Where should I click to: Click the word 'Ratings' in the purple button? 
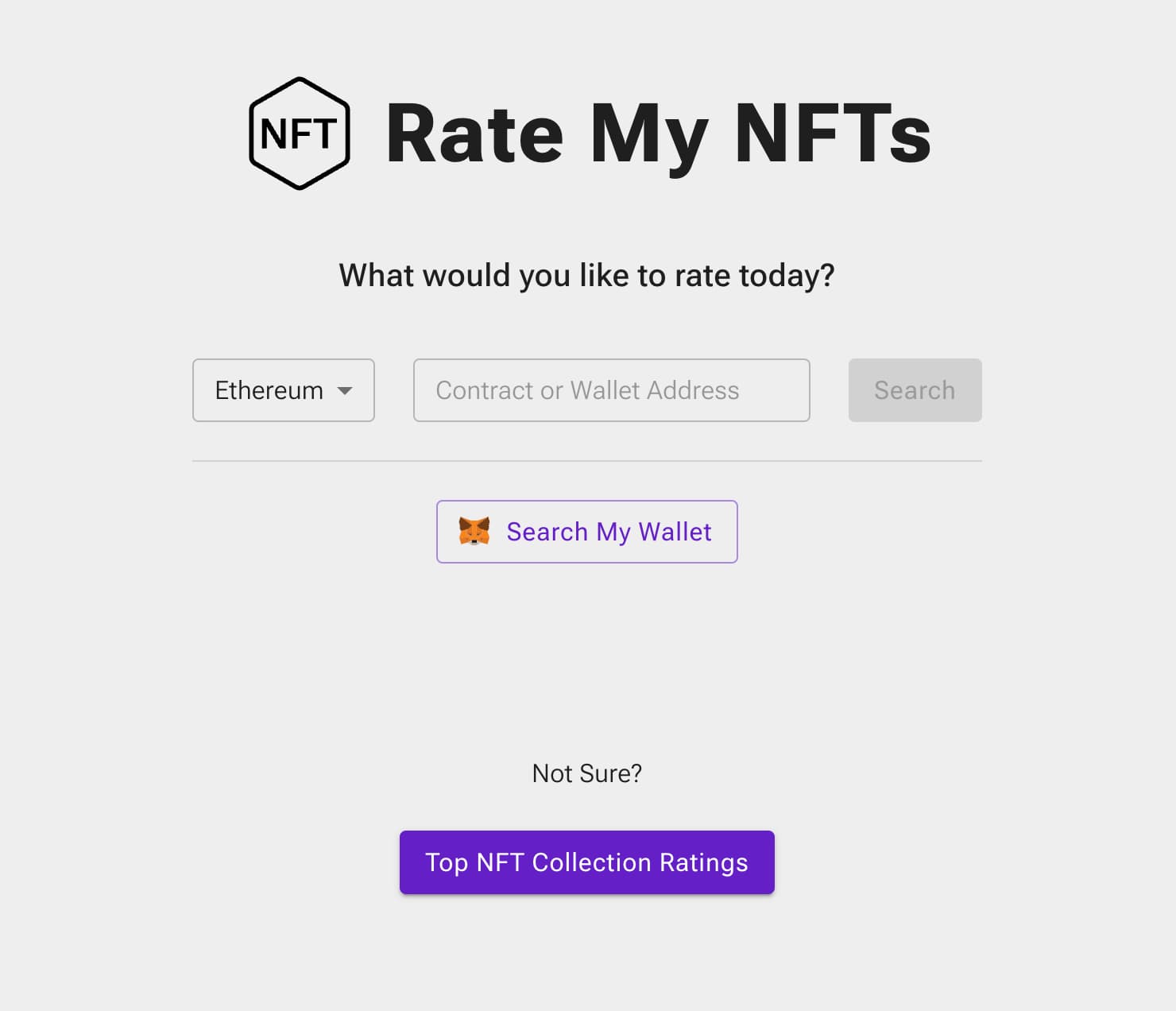click(703, 862)
